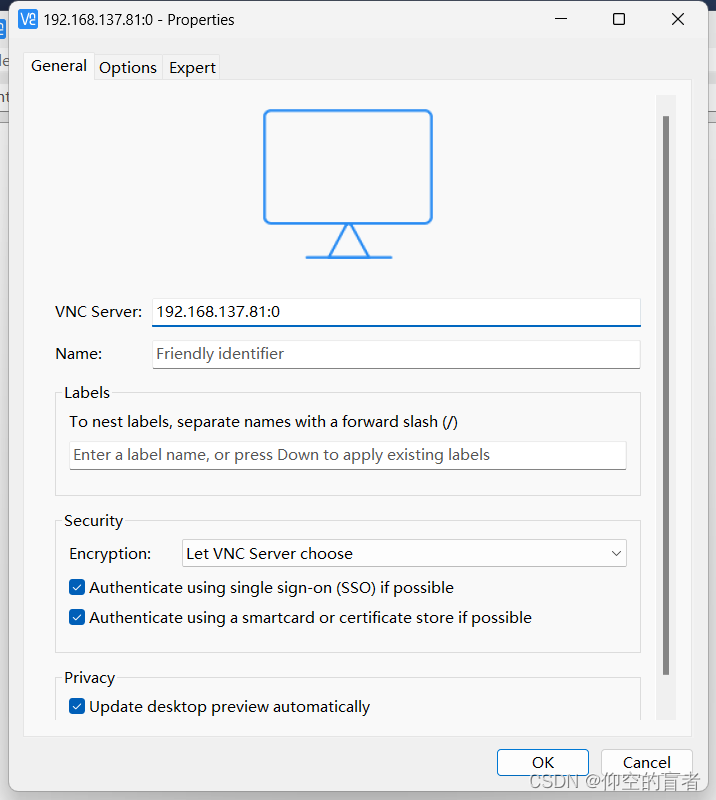Image resolution: width=716 pixels, height=800 pixels.
Task: Click the blue monitor preview image
Action: (348, 184)
